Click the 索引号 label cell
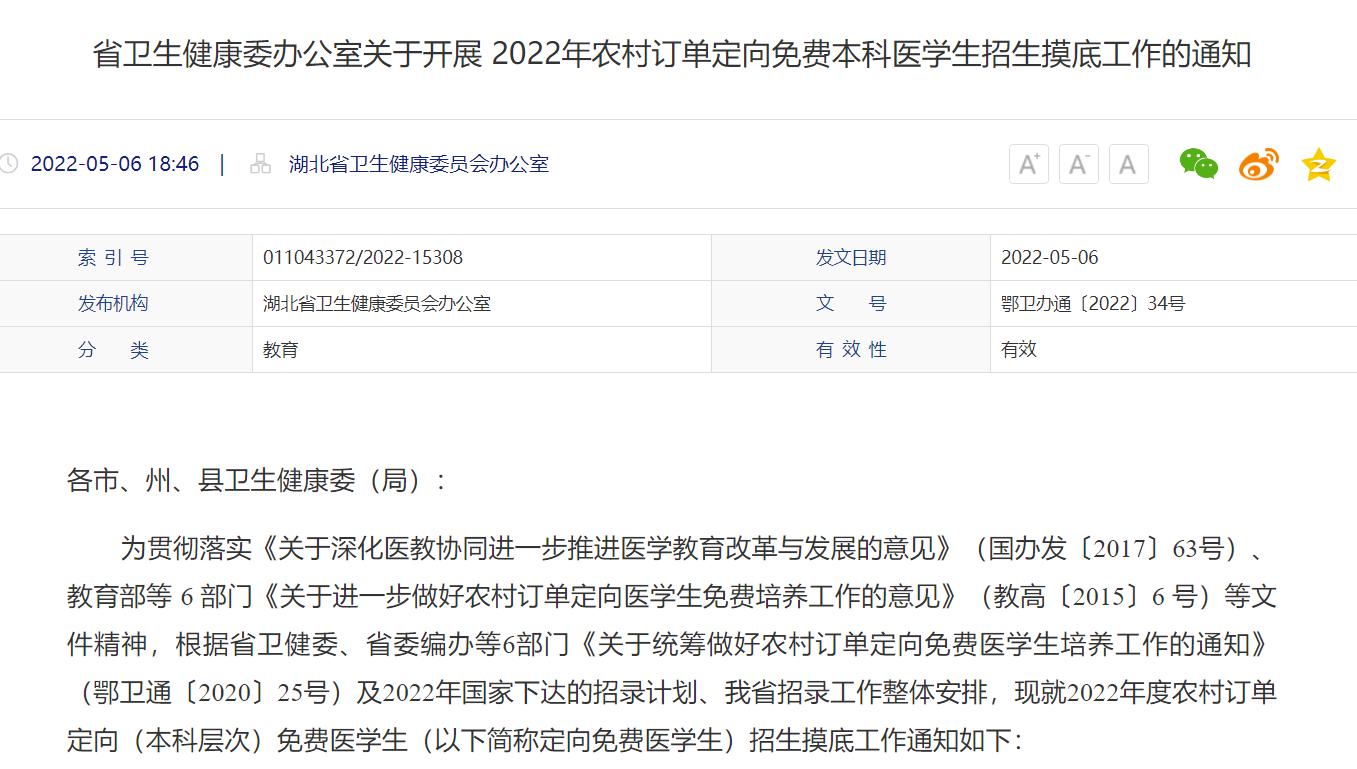Image resolution: width=1357 pixels, height=769 pixels. click(x=113, y=258)
